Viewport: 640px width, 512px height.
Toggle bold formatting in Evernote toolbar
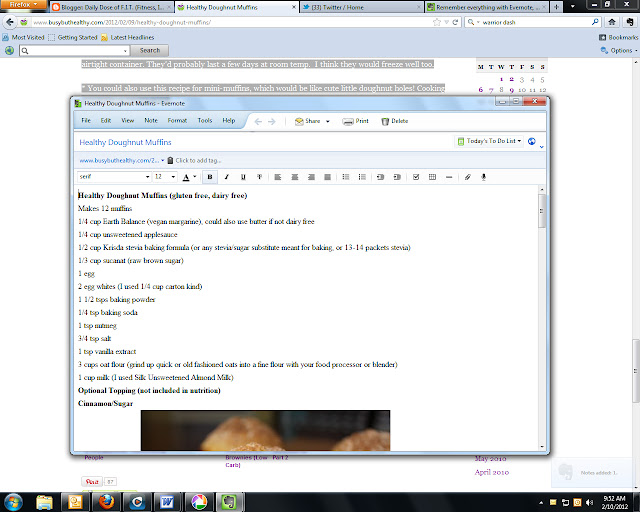(x=210, y=177)
